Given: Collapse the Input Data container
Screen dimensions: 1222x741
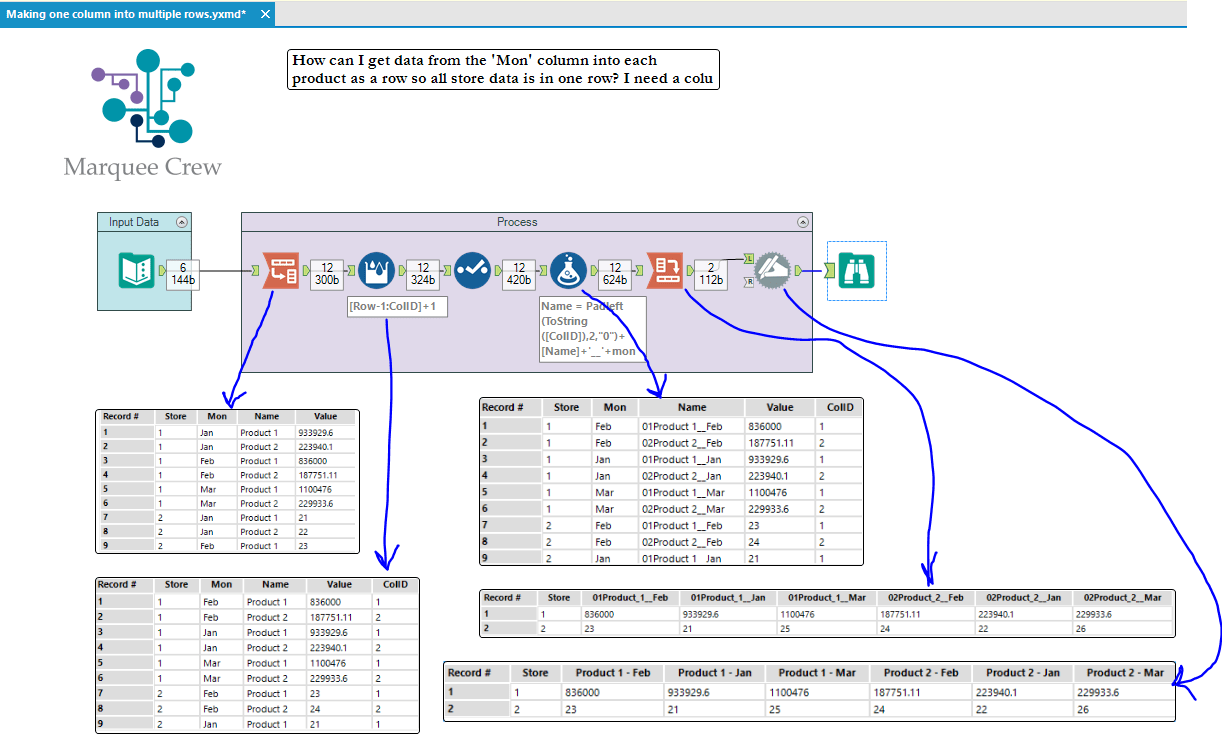Looking at the screenshot, I should coord(181,221).
